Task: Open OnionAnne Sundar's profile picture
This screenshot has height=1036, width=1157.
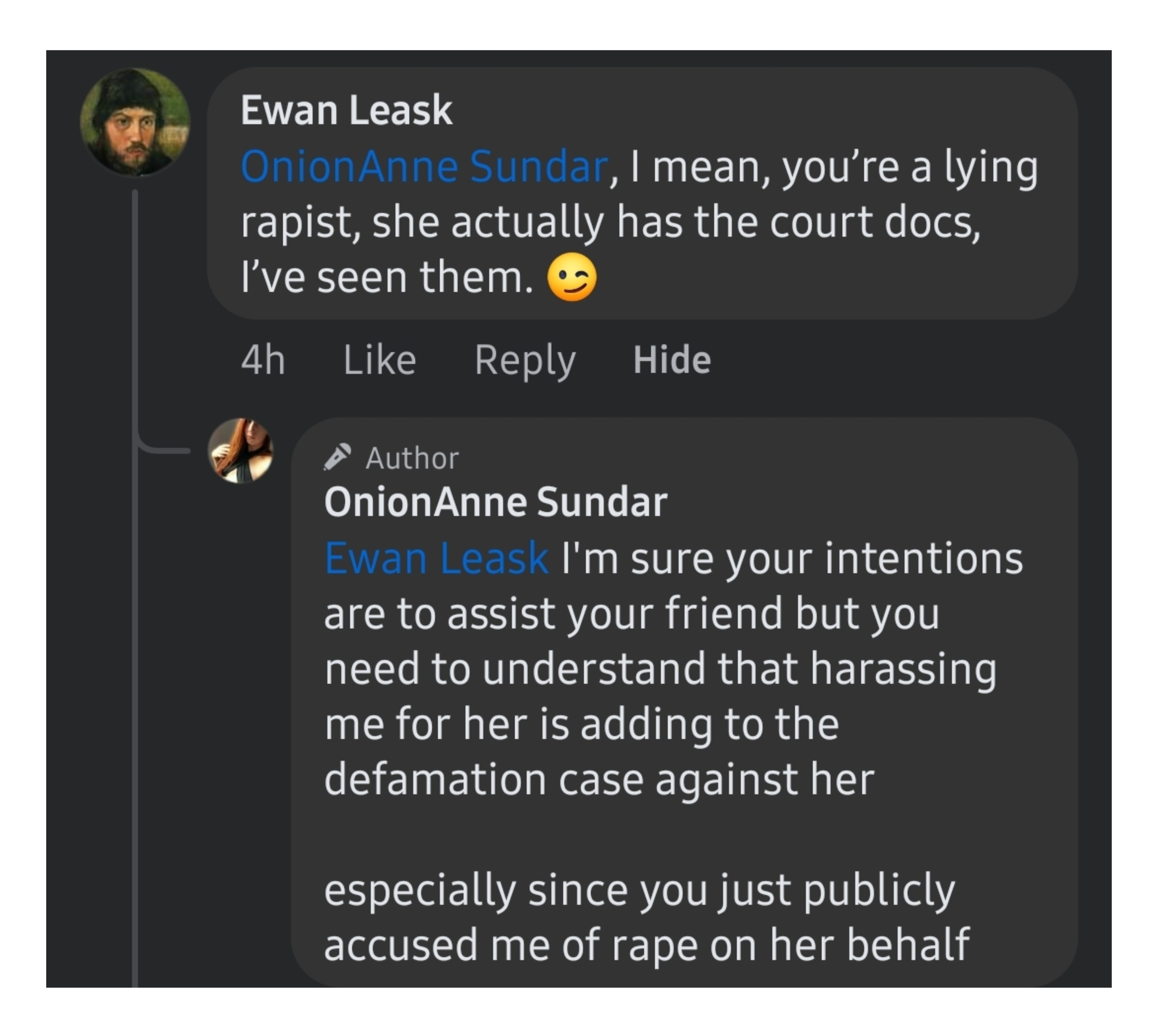Action: pyautogui.click(x=241, y=451)
